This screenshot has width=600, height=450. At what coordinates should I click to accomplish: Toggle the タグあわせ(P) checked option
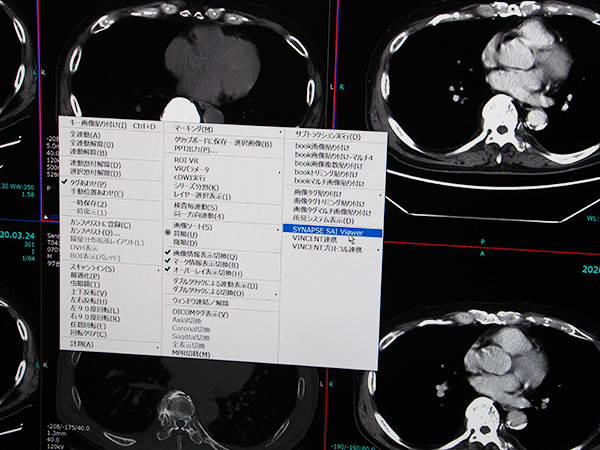coord(90,182)
